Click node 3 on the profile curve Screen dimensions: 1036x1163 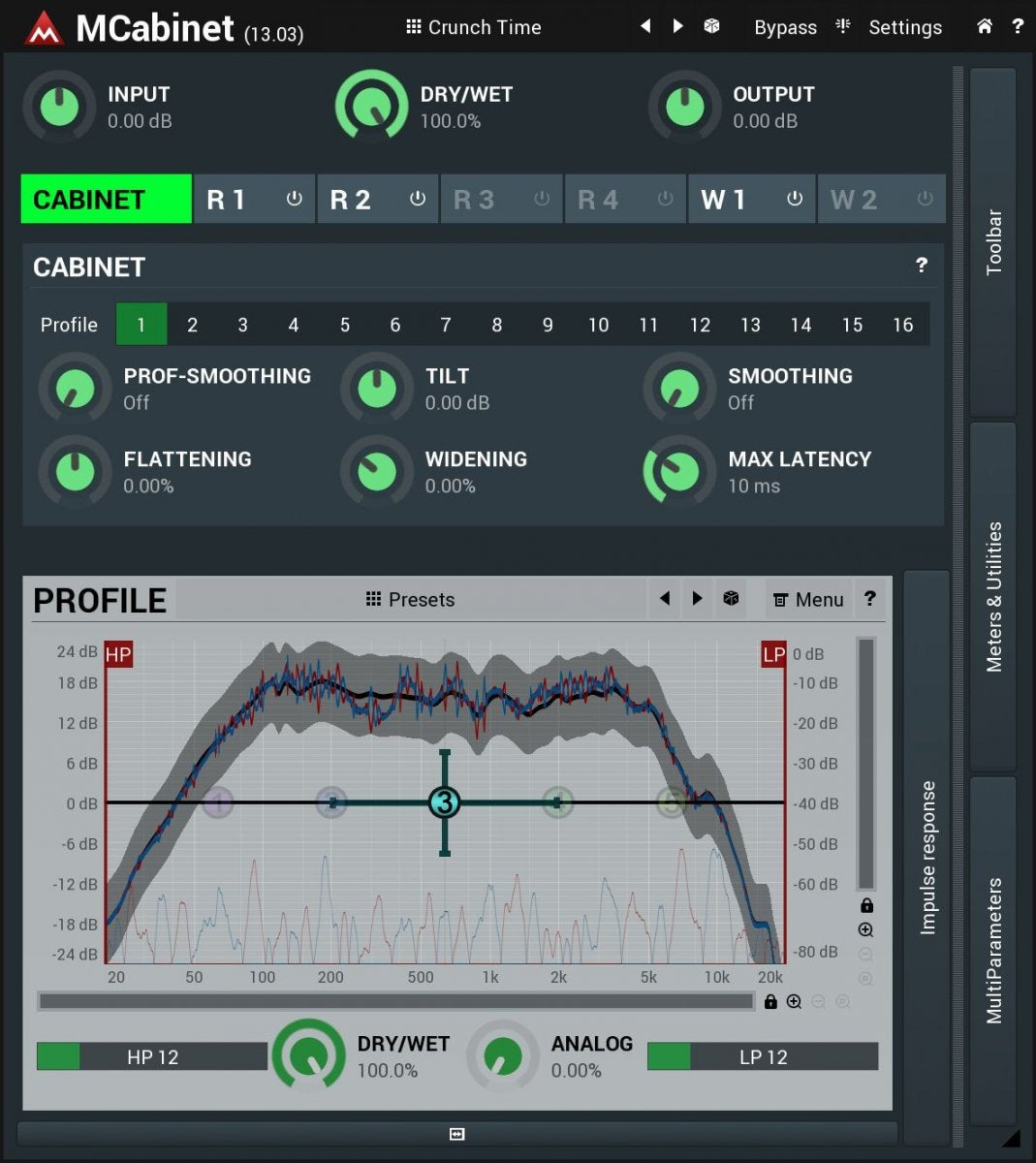pos(444,802)
